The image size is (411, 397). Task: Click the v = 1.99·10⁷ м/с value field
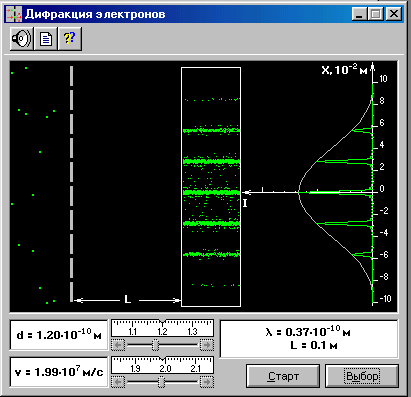pos(59,372)
